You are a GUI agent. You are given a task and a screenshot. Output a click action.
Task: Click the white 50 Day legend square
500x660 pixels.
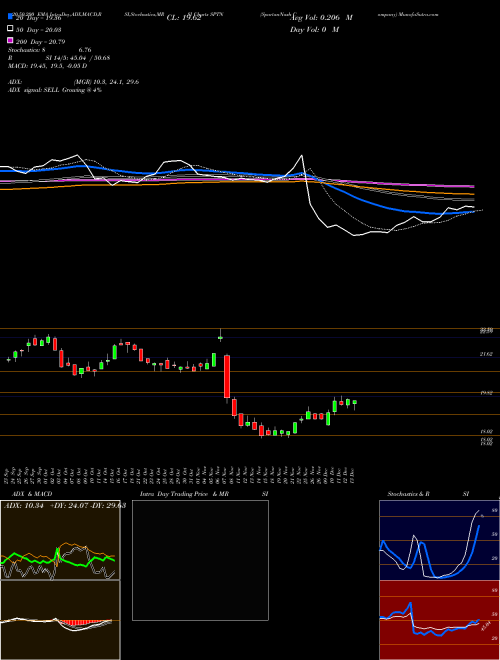[x=10, y=29]
